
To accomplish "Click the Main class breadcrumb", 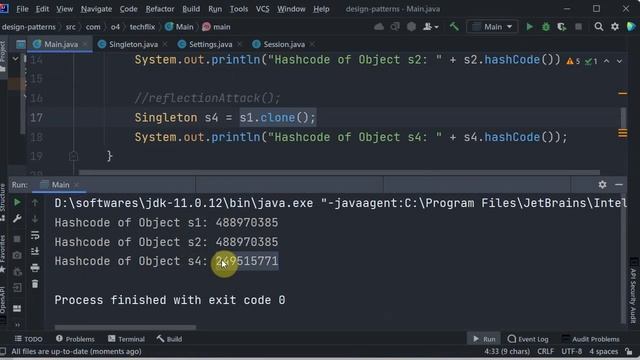I will 179,27.
